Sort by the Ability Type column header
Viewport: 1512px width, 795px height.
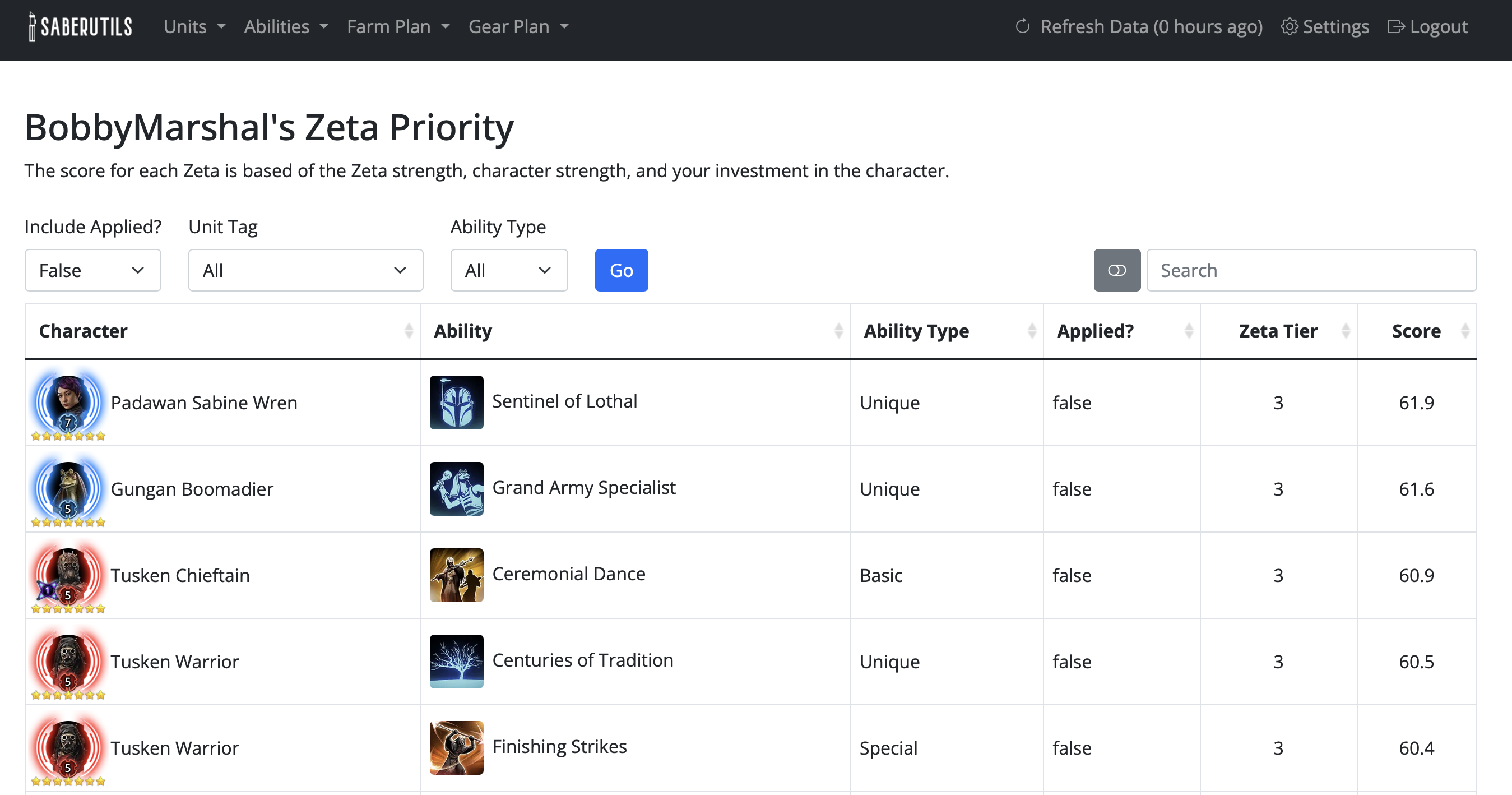(x=946, y=331)
